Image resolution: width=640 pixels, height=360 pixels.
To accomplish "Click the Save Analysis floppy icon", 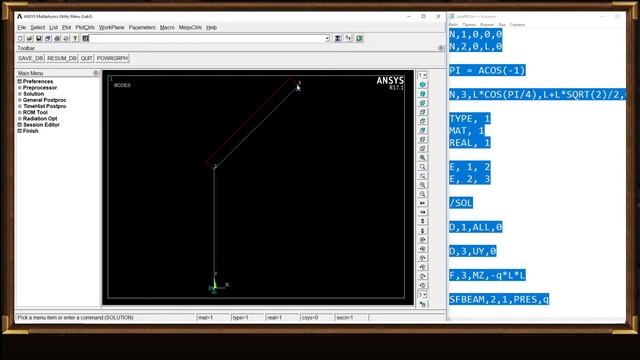I will (x=39, y=38).
